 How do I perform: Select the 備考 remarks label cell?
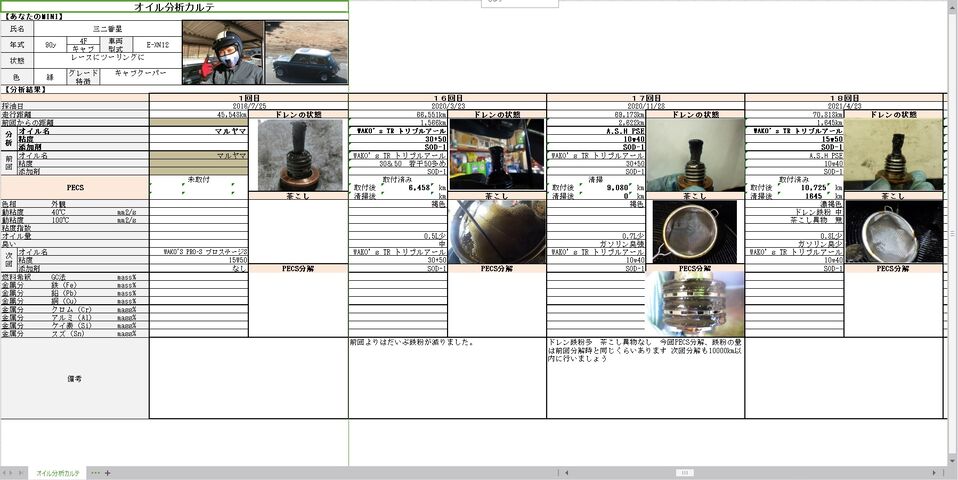[x=75, y=379]
